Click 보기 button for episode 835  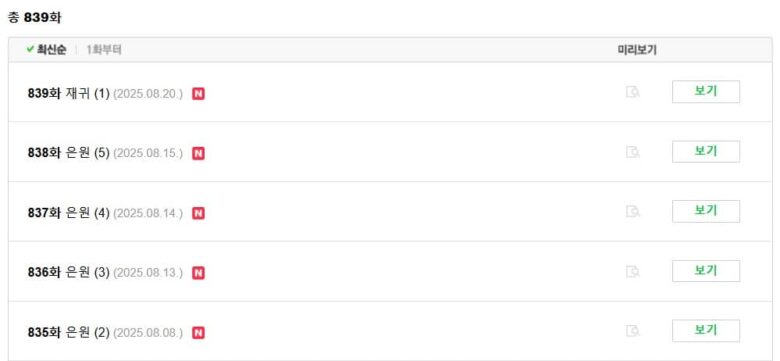point(706,331)
